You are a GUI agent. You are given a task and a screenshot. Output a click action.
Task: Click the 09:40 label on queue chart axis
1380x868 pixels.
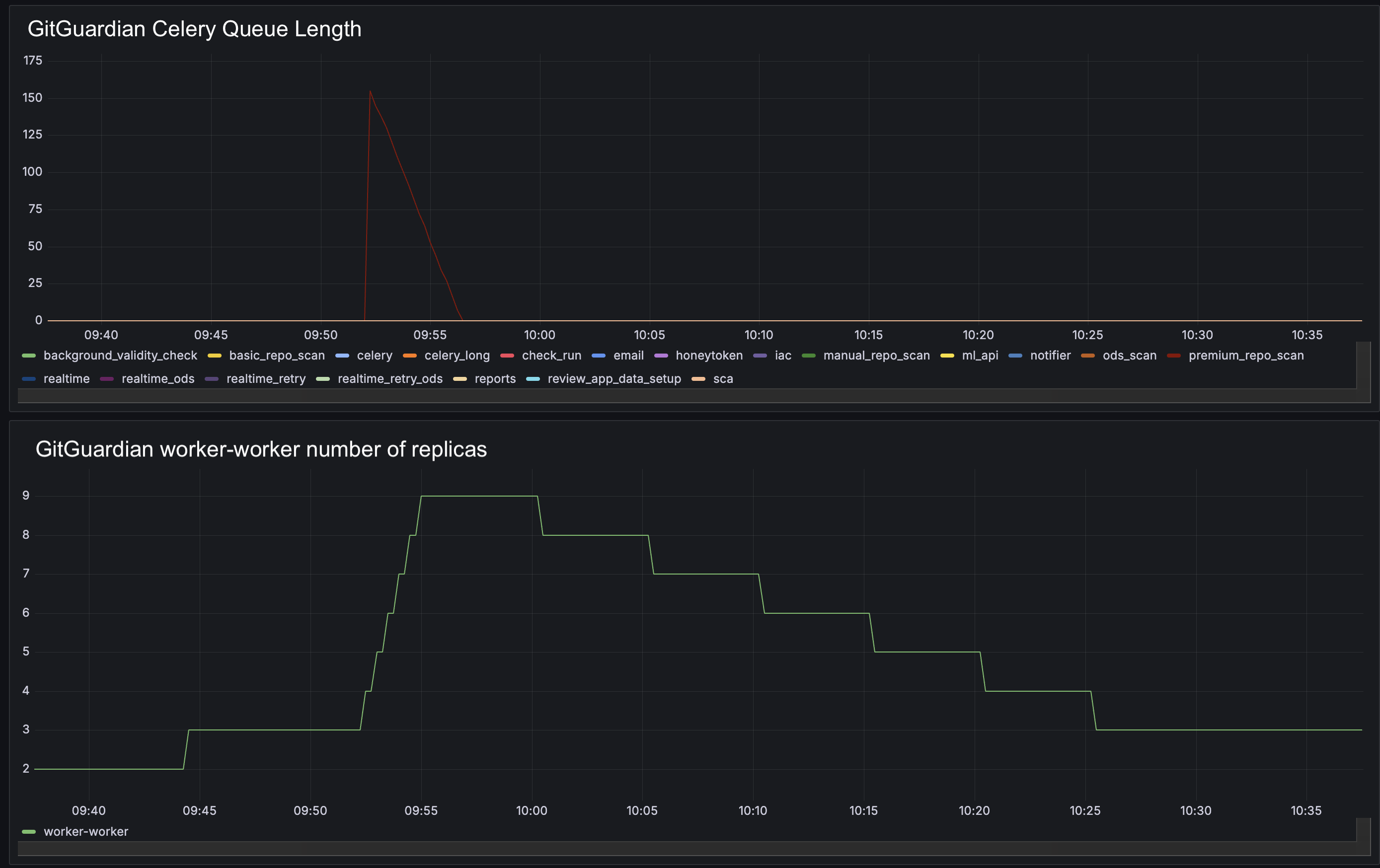pos(101,335)
